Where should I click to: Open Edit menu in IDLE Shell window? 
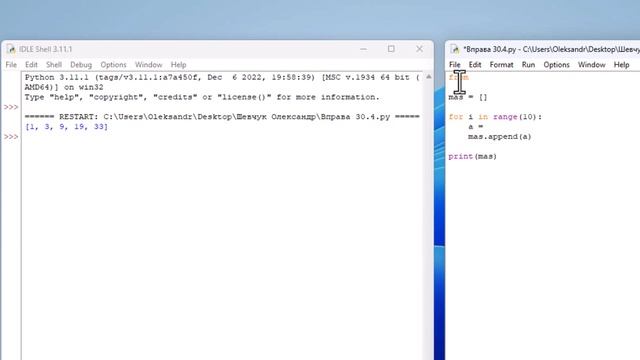pos(31,65)
